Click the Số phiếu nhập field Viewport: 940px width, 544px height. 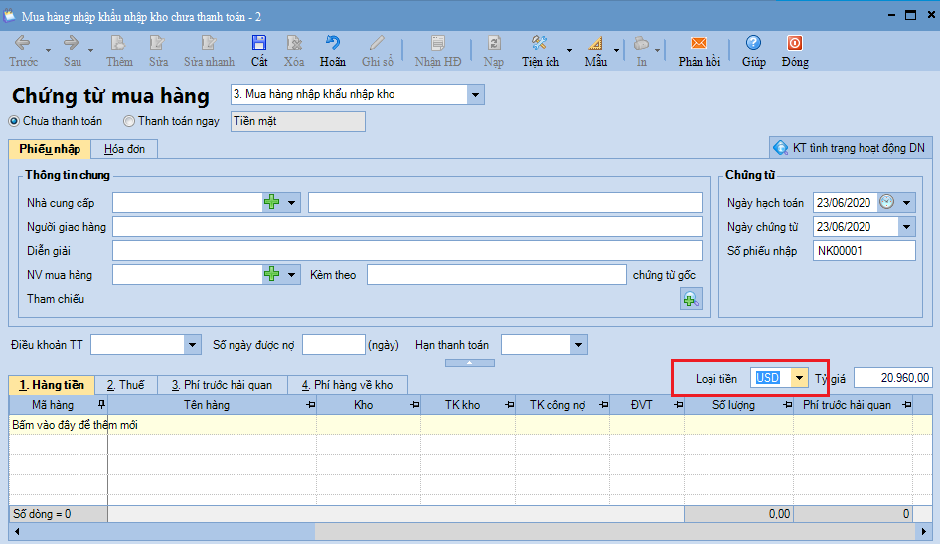(x=864, y=250)
